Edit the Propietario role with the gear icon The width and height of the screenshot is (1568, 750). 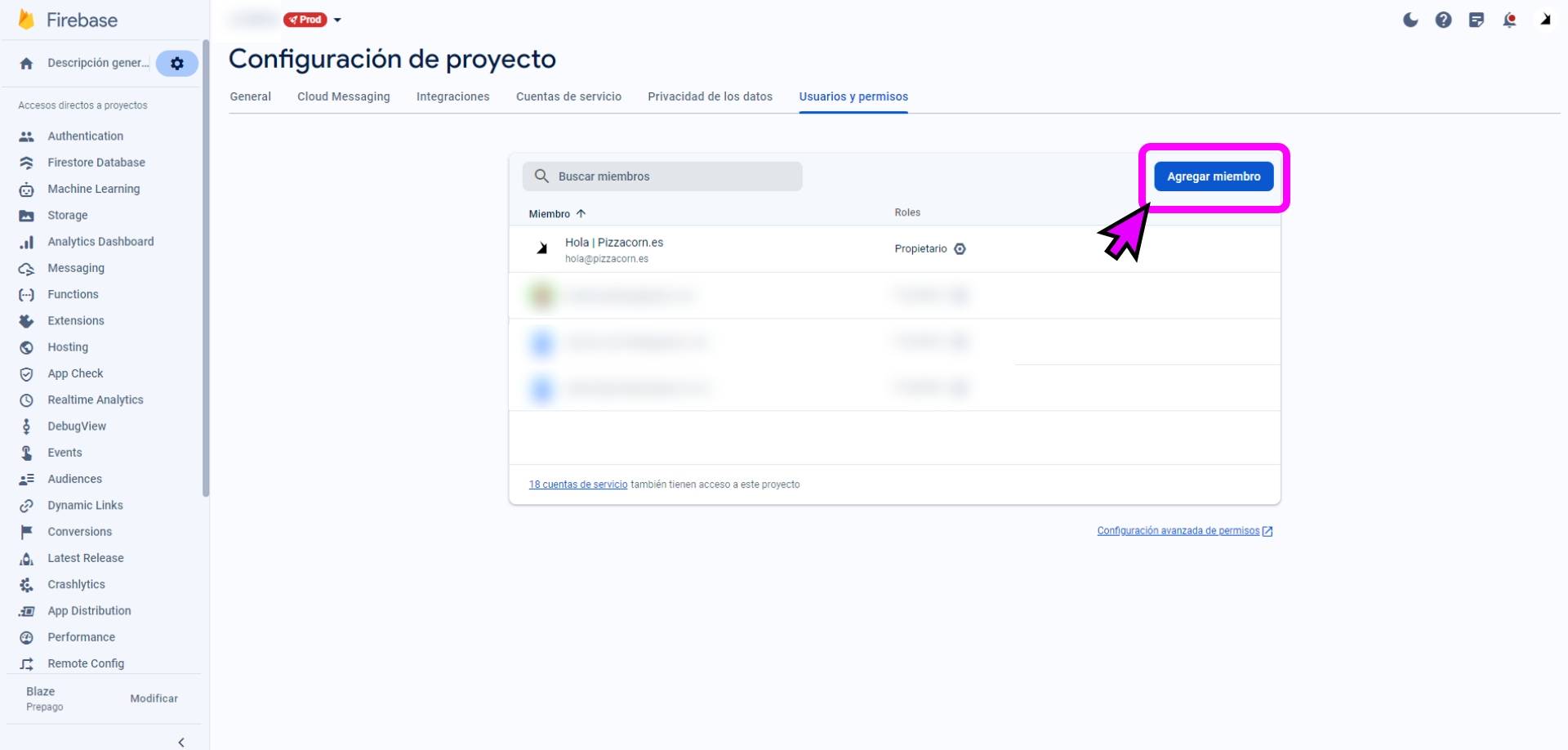[x=960, y=248]
